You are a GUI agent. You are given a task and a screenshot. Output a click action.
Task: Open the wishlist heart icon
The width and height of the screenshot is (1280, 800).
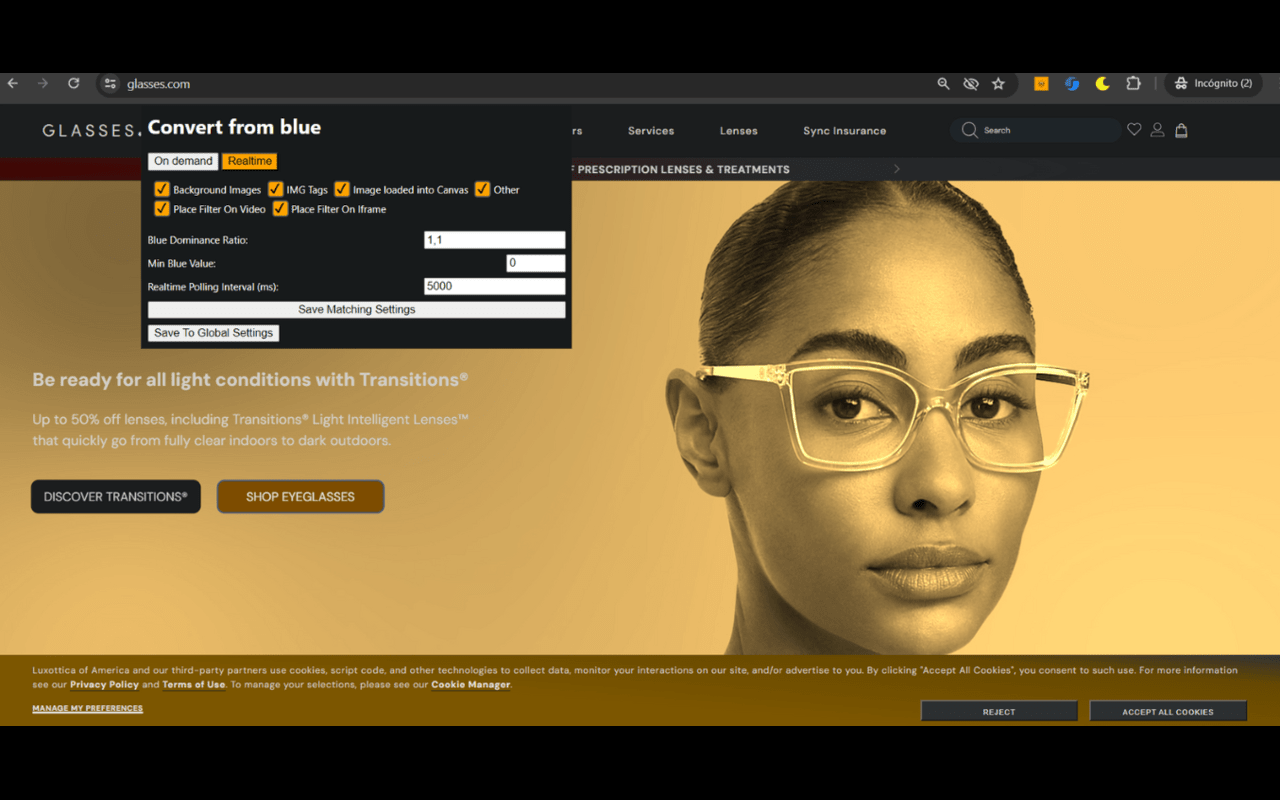[1134, 129]
